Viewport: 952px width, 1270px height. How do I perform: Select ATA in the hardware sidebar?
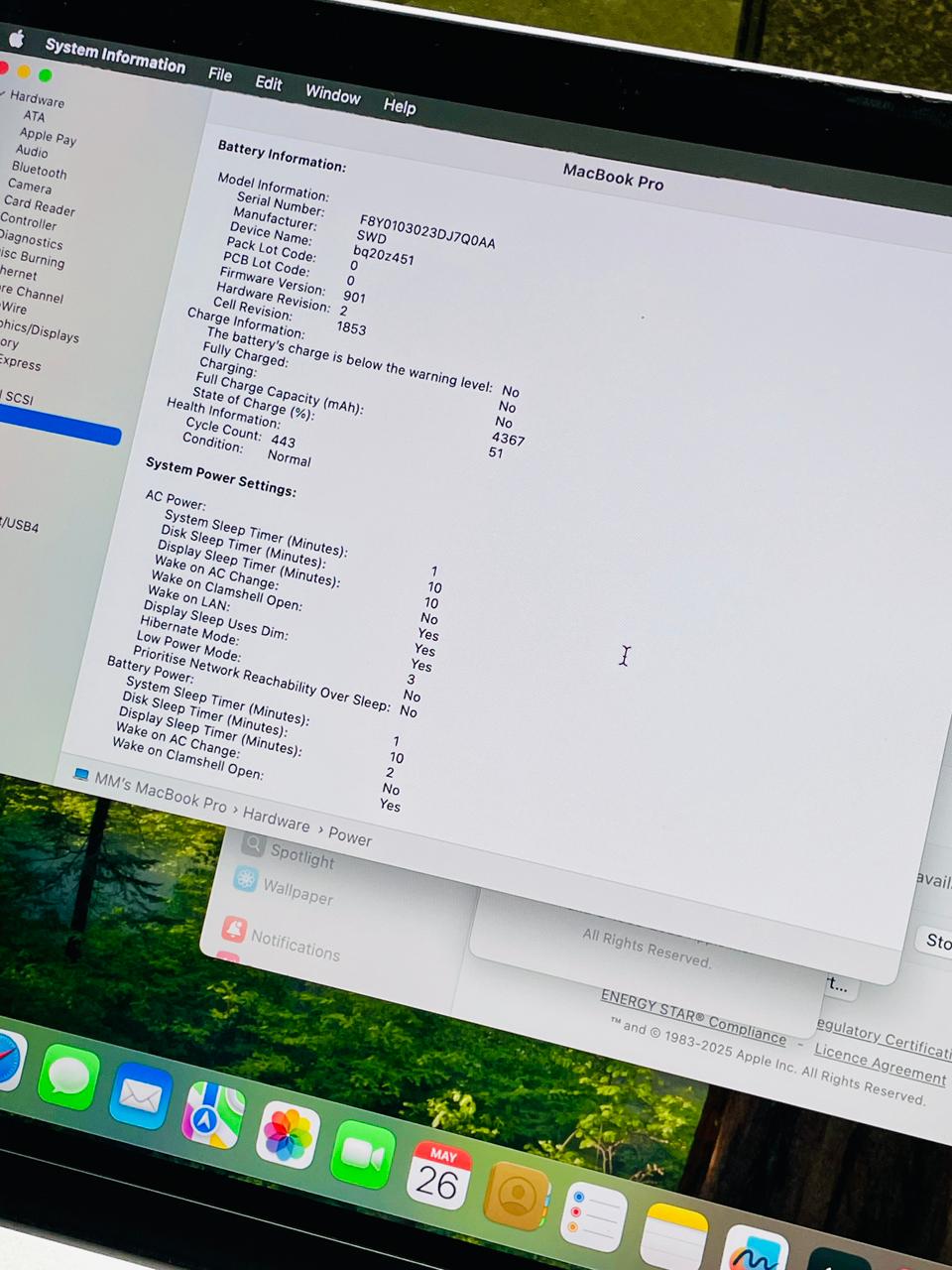coord(35,116)
